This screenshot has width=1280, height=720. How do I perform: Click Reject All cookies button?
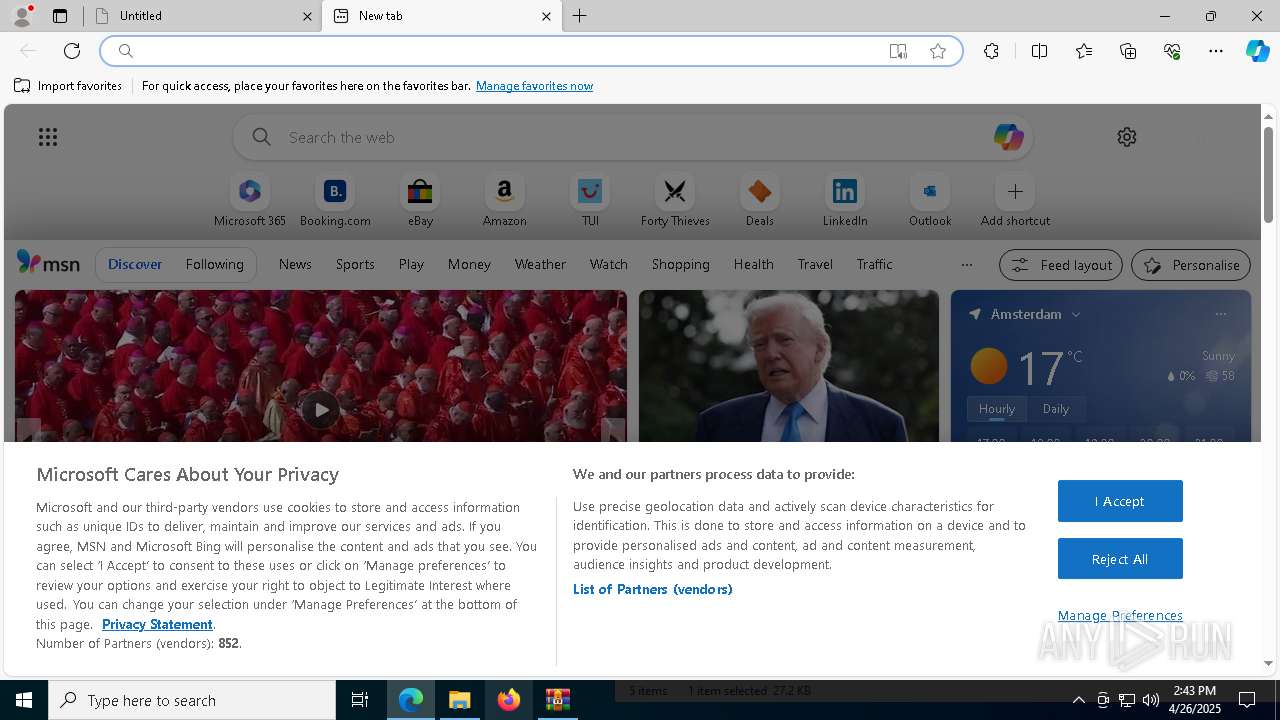(1120, 559)
